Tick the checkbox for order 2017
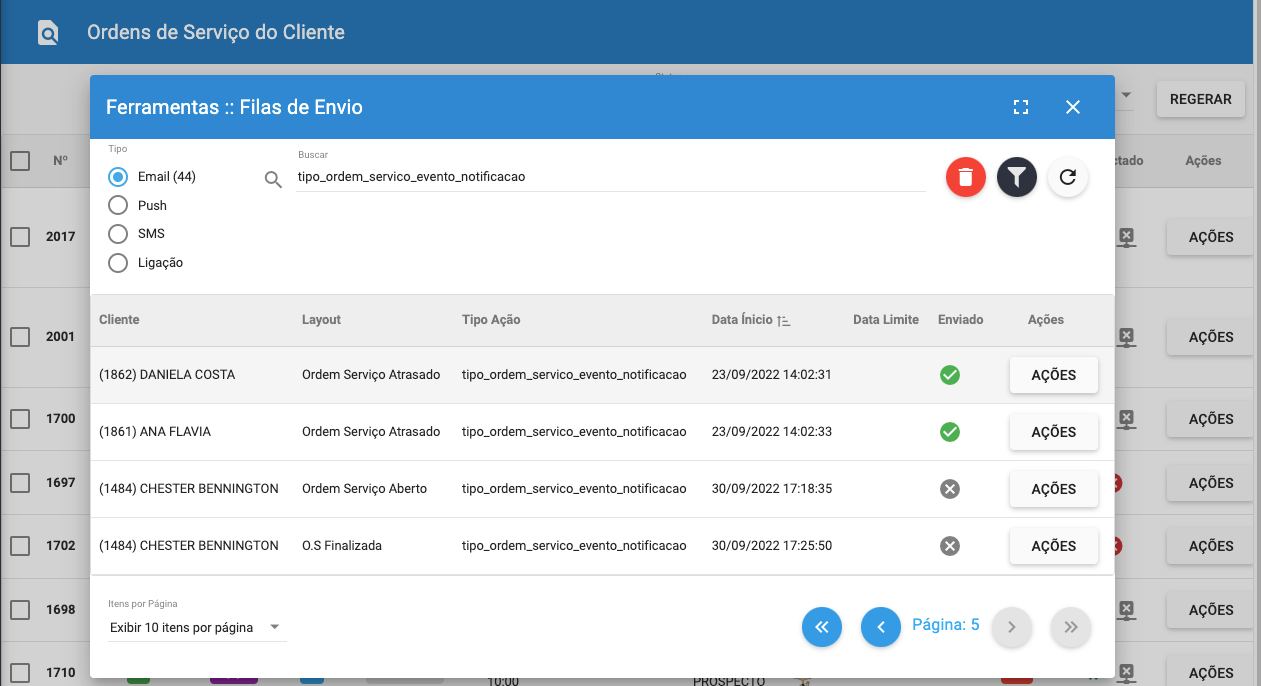 click(20, 237)
